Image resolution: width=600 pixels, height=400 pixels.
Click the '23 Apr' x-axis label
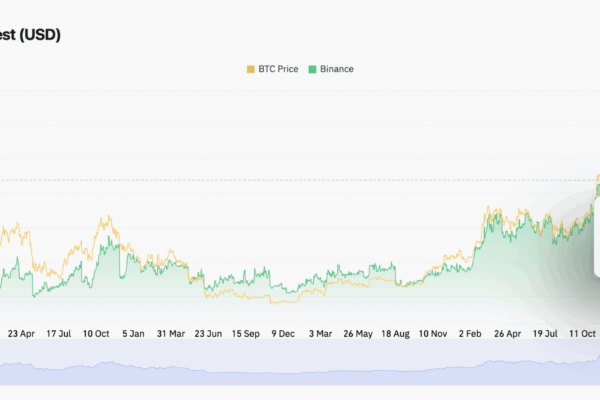21,332
